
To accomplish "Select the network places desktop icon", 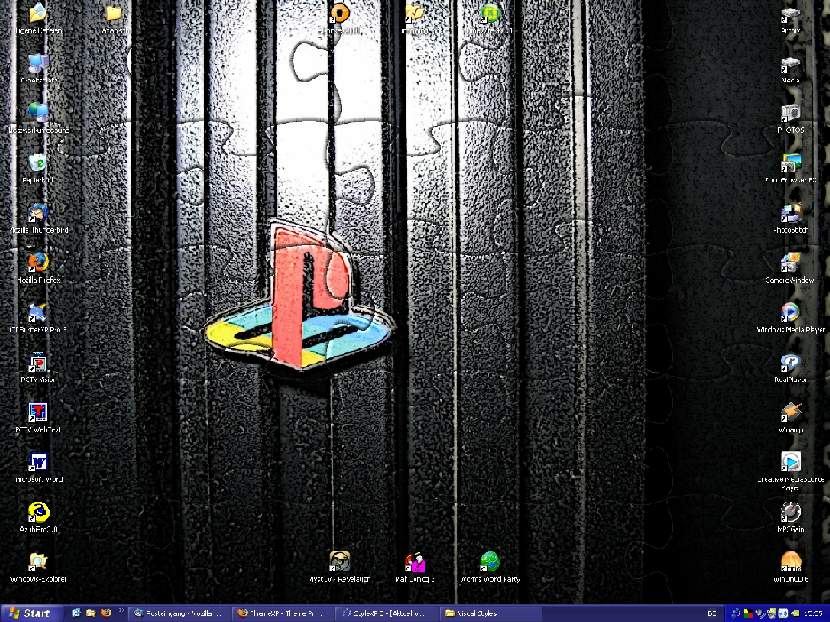I will 39,119.
